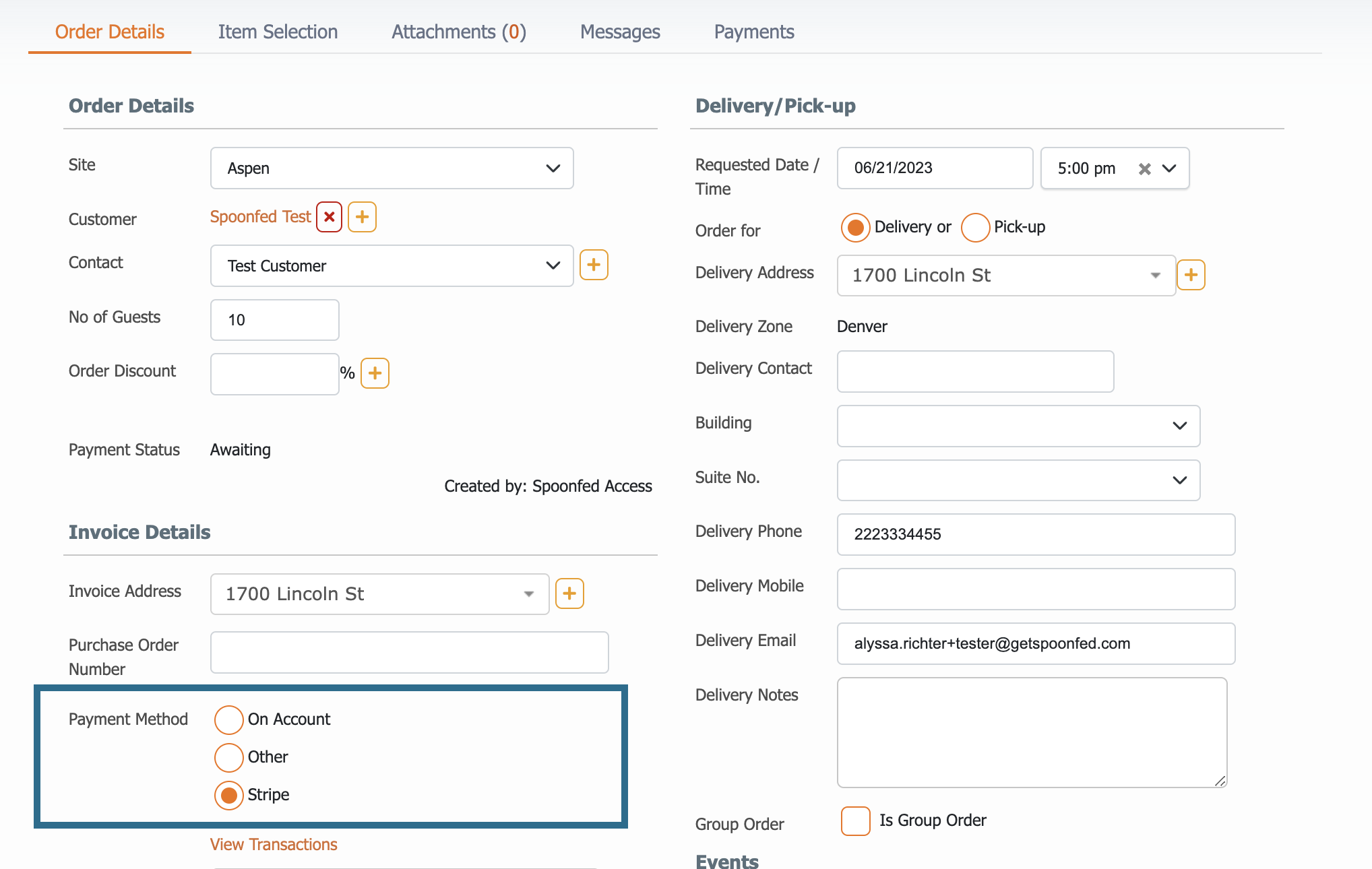Tick the Is Group Order checkbox
Screen dimensions: 1372x869
(x=856, y=821)
